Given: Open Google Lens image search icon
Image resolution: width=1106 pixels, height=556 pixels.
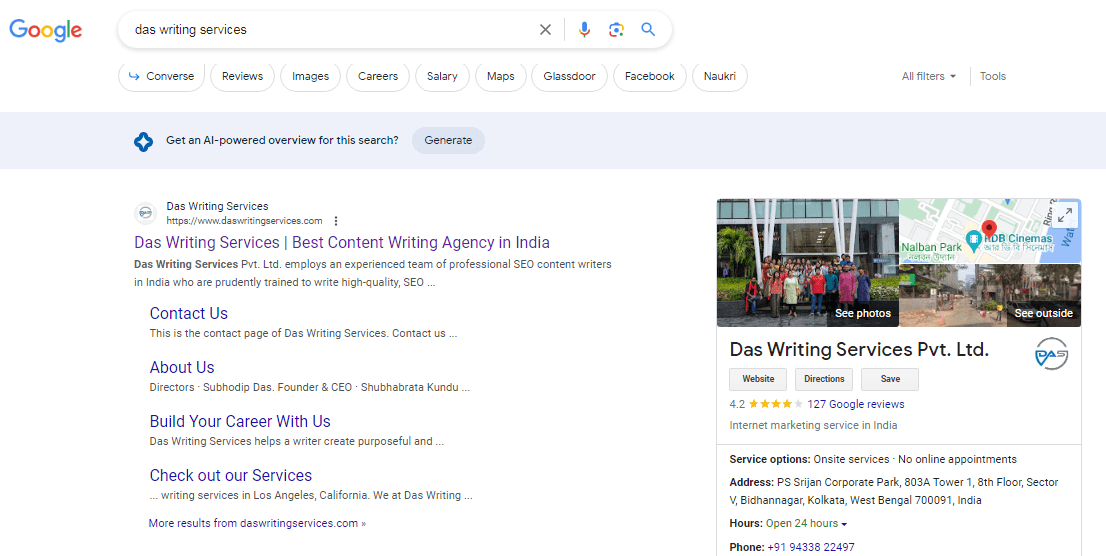Looking at the screenshot, I should tap(616, 30).
